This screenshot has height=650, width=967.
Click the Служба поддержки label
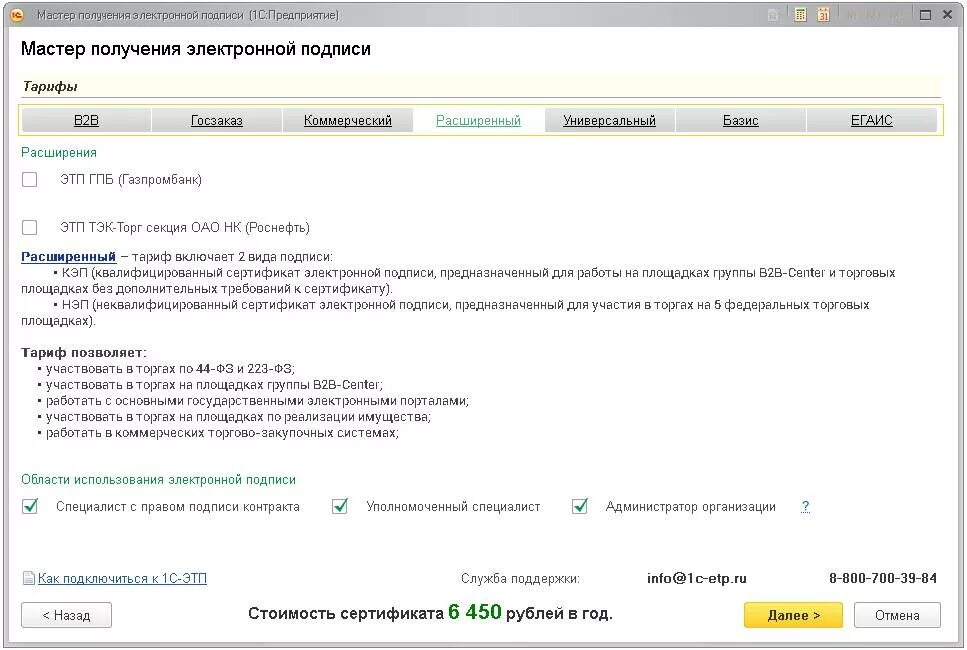click(x=520, y=578)
